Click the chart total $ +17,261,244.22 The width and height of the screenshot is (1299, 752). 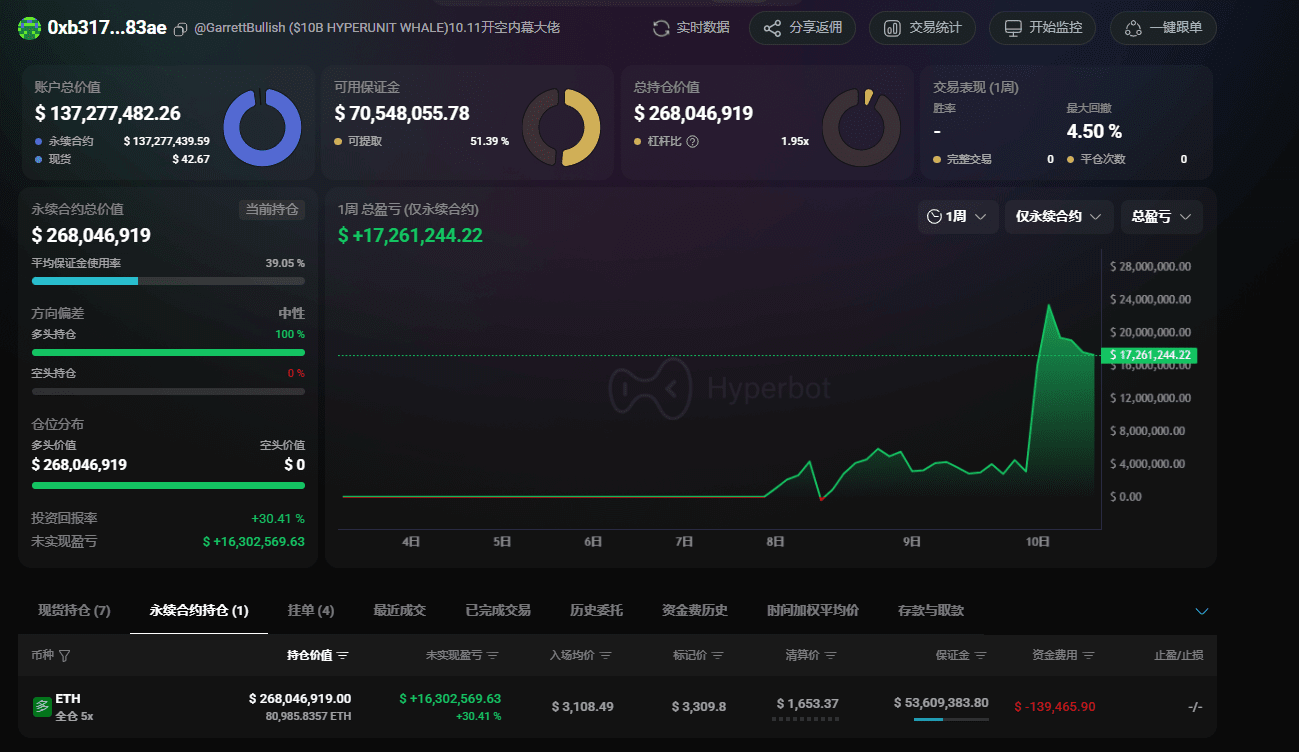pos(410,236)
